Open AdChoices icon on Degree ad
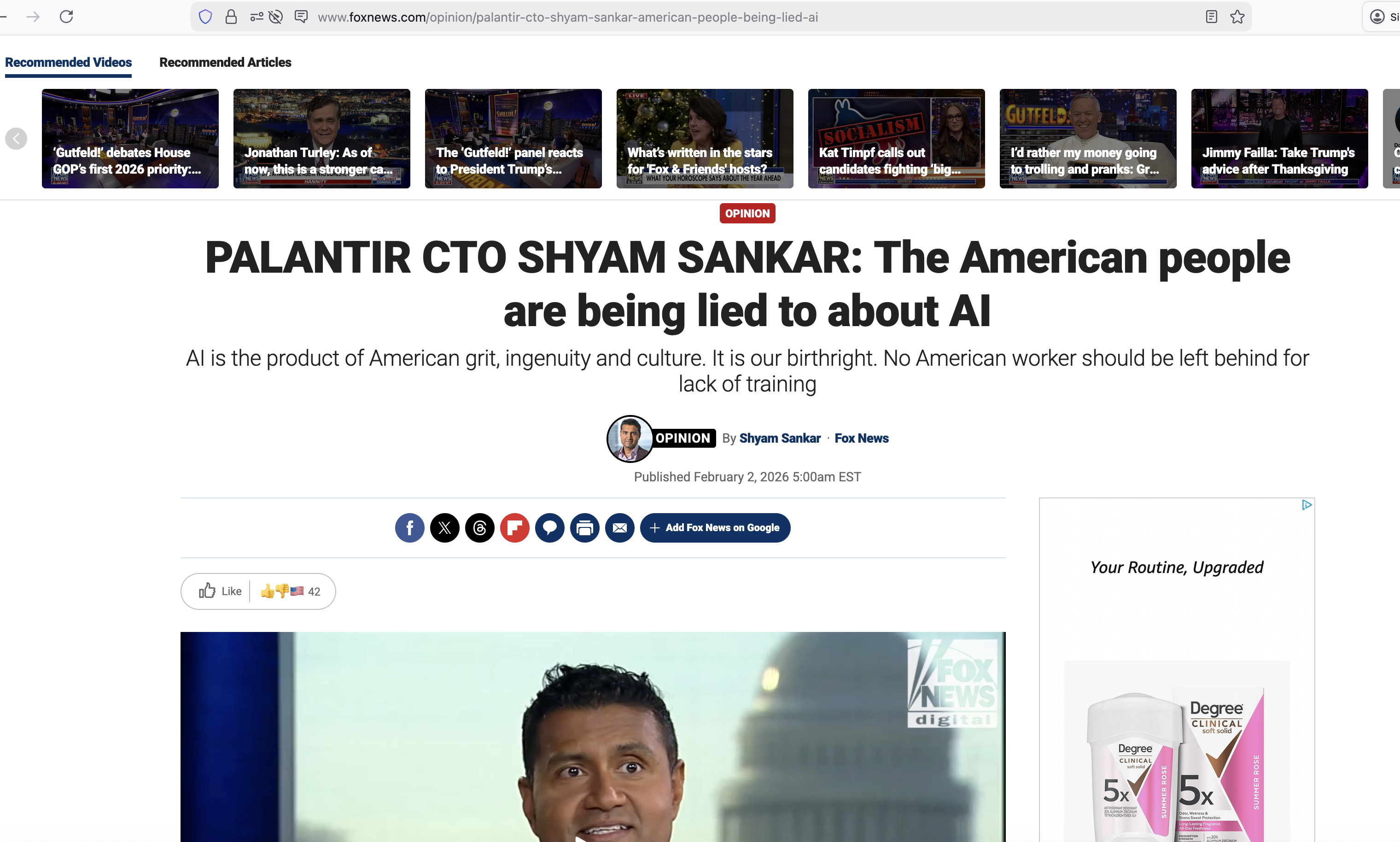1400x842 pixels. 1307,505
